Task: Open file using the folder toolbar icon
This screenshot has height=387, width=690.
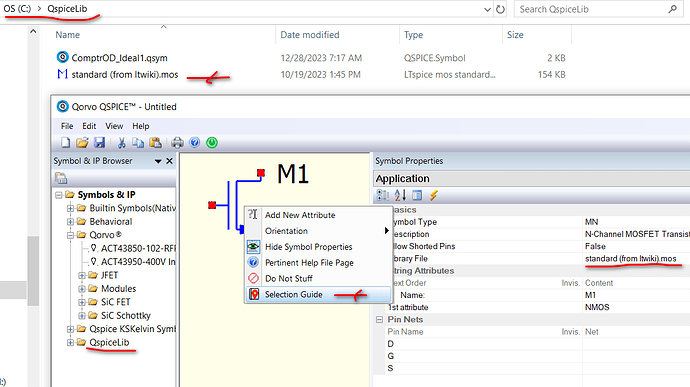Action: click(82, 143)
